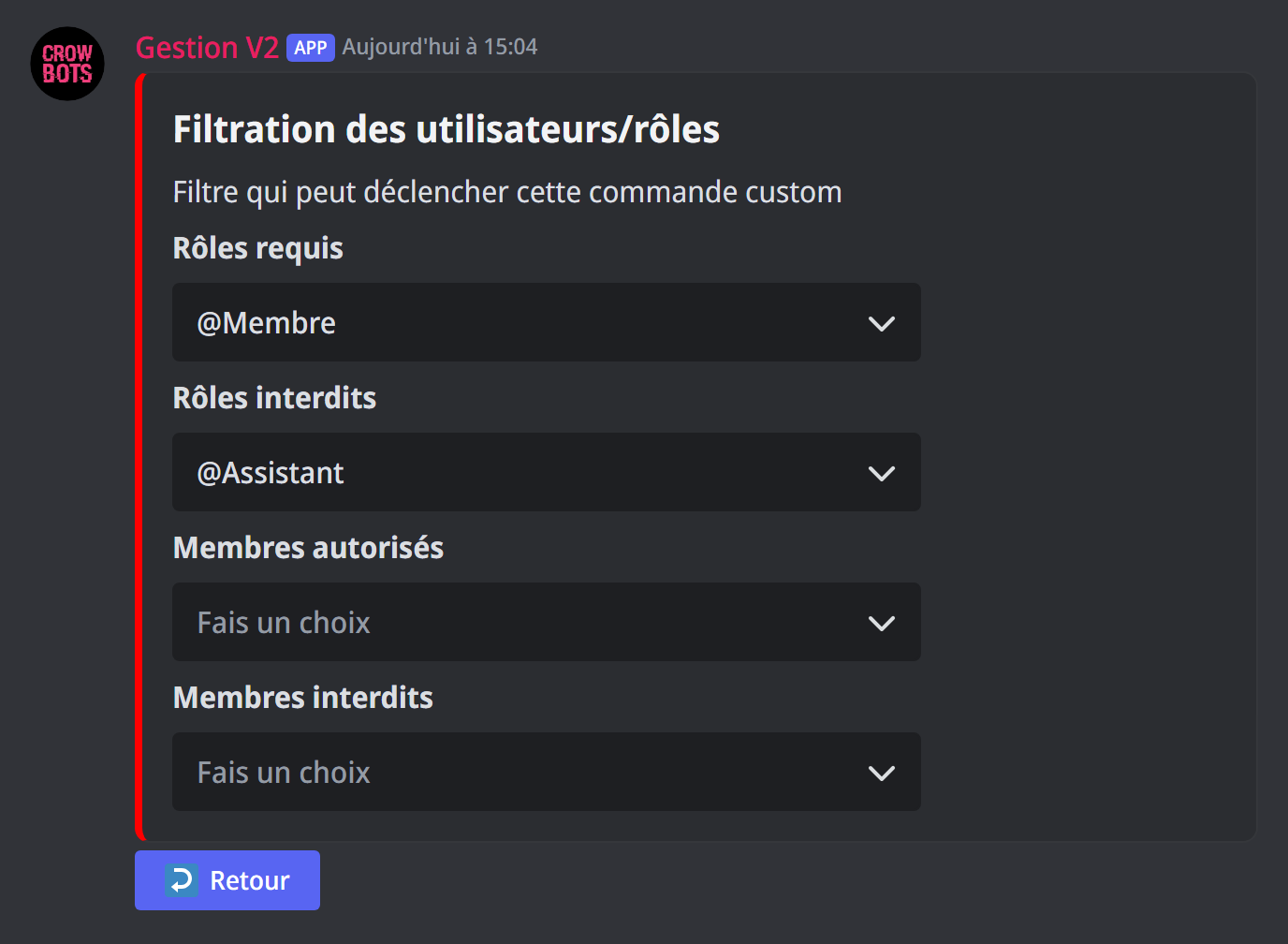Click the return arrow icon on Retour
Image resolution: width=1288 pixels, height=944 pixels.
click(182, 880)
